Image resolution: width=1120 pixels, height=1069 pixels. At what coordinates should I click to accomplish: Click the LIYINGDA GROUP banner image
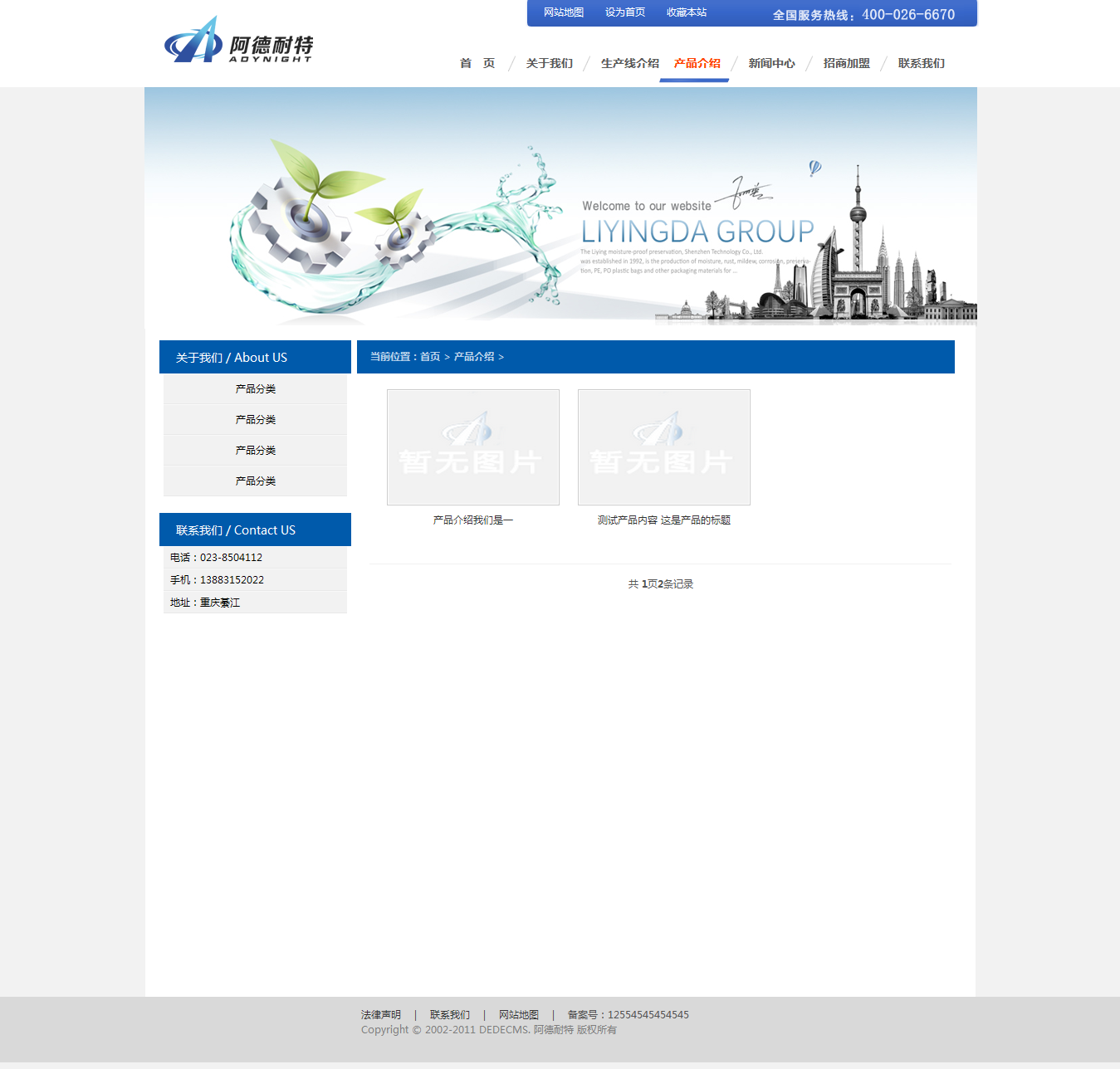point(560,206)
